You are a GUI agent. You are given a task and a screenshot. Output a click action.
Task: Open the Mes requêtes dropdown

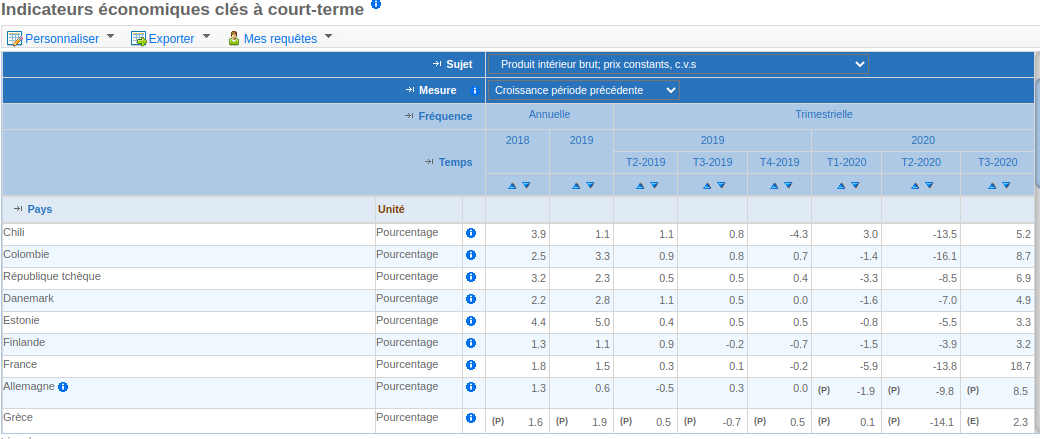click(280, 39)
